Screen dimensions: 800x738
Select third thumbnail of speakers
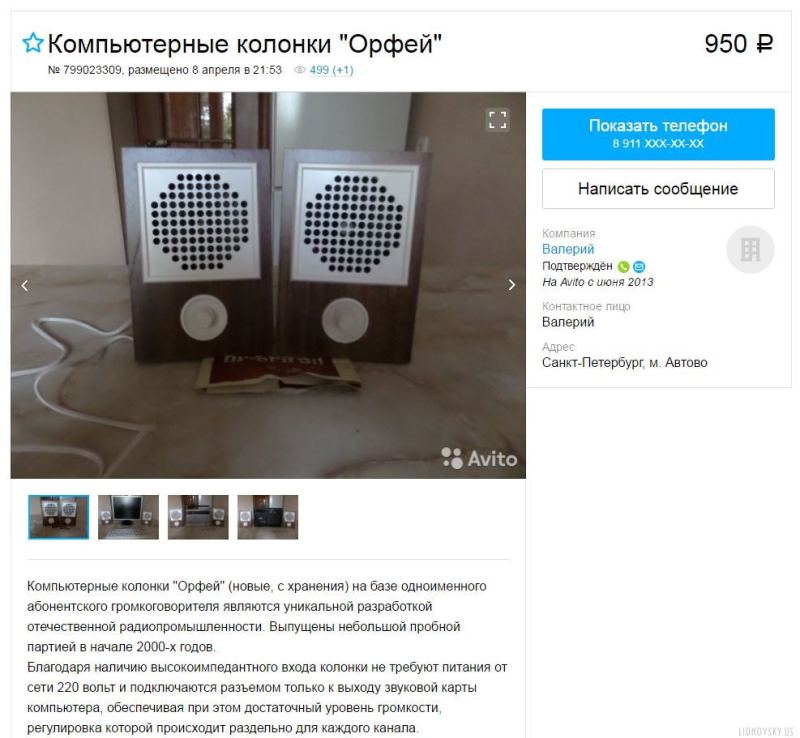click(x=198, y=517)
